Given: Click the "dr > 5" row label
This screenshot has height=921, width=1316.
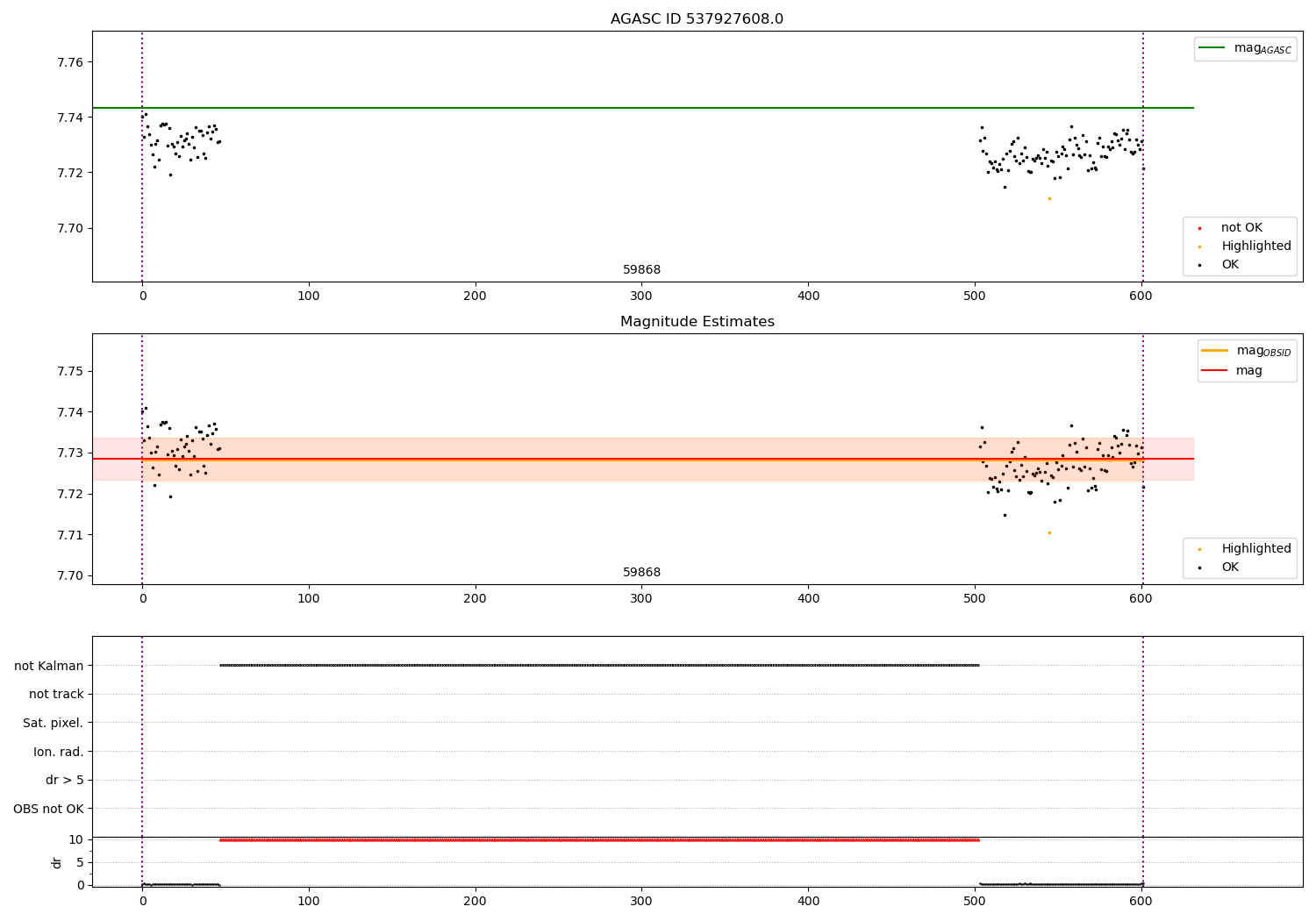Looking at the screenshot, I should 65,780.
